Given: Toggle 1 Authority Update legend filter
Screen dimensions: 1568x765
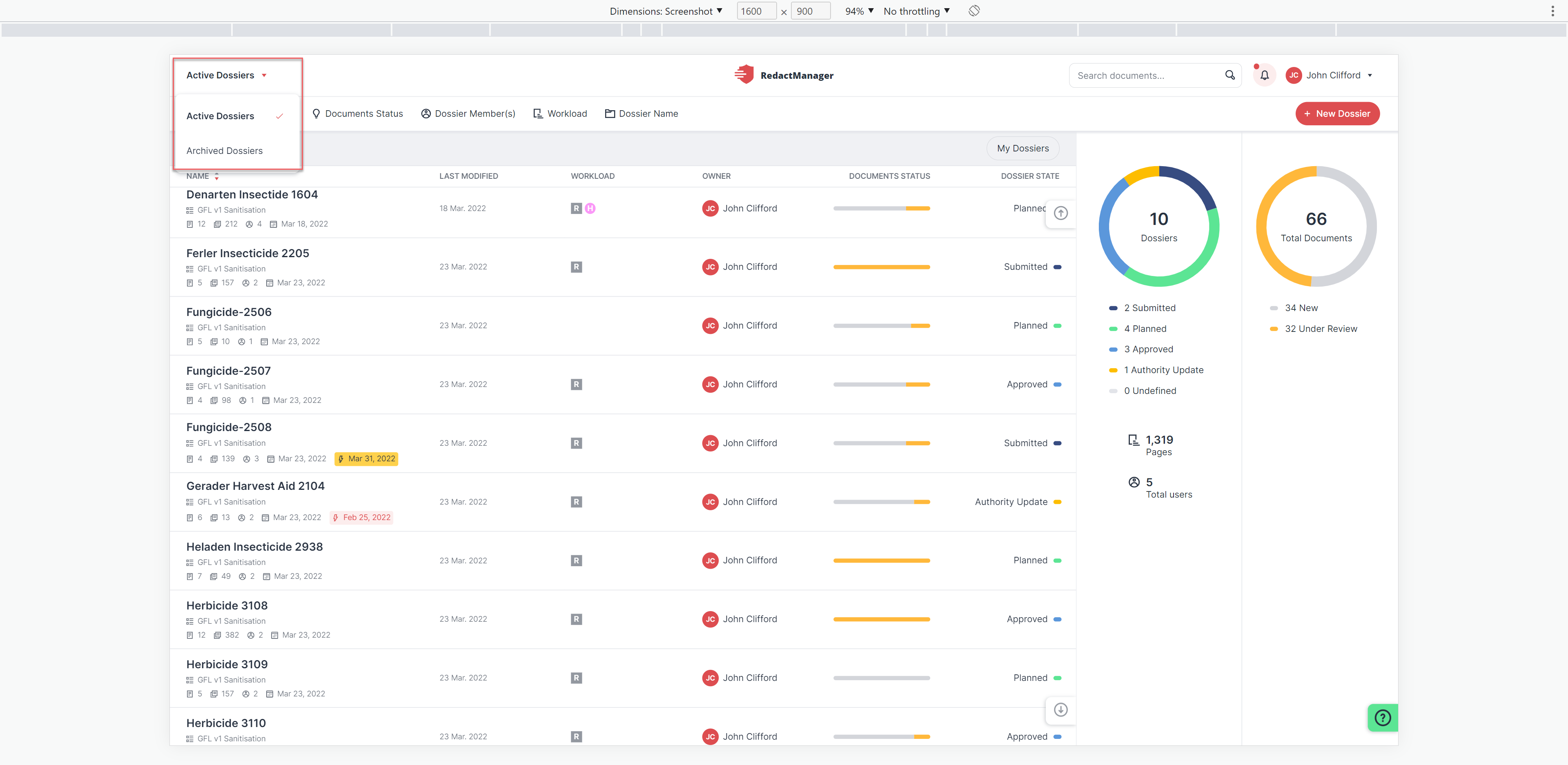Looking at the screenshot, I should click(1156, 370).
